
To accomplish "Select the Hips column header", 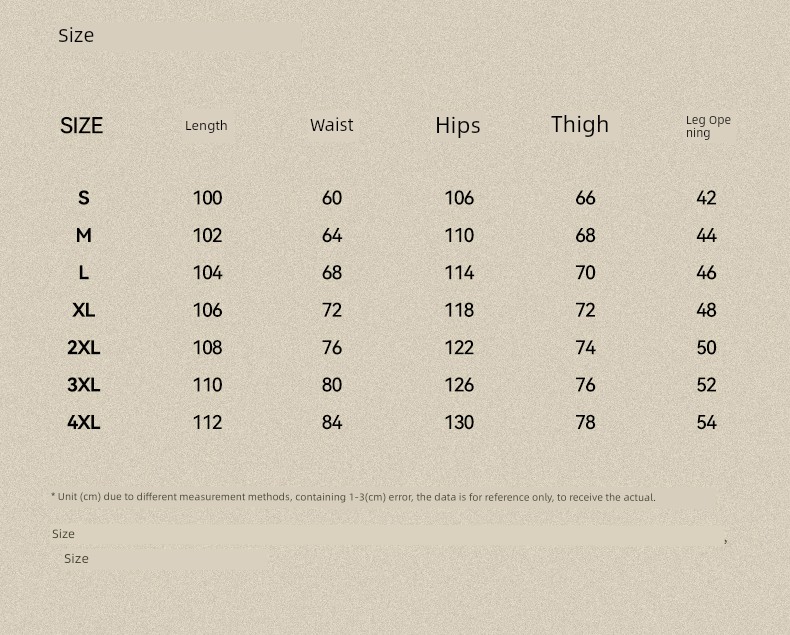I will (457, 125).
